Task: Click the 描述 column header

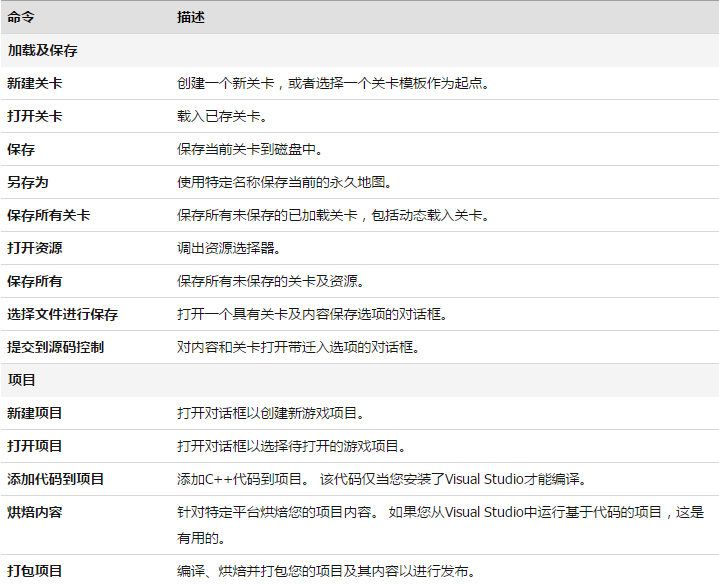Action: pos(191,17)
